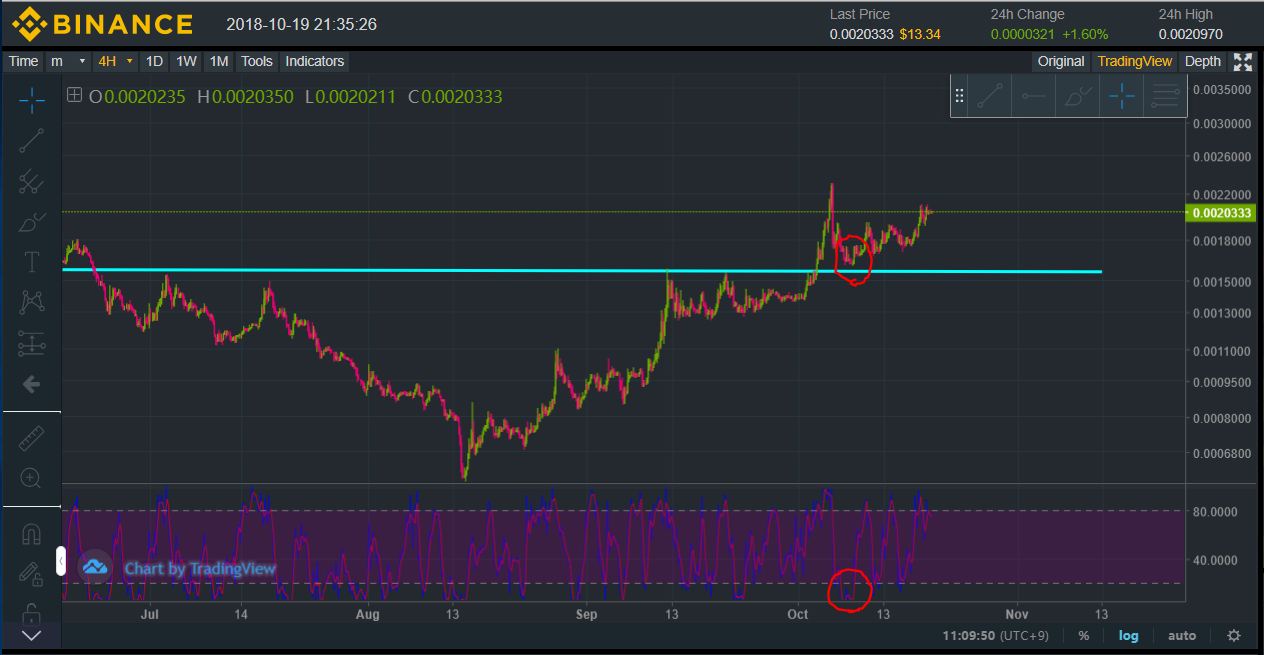Select the crosshair cursor tool in left sidebar
Screen dimensions: 1264x655
click(31, 98)
